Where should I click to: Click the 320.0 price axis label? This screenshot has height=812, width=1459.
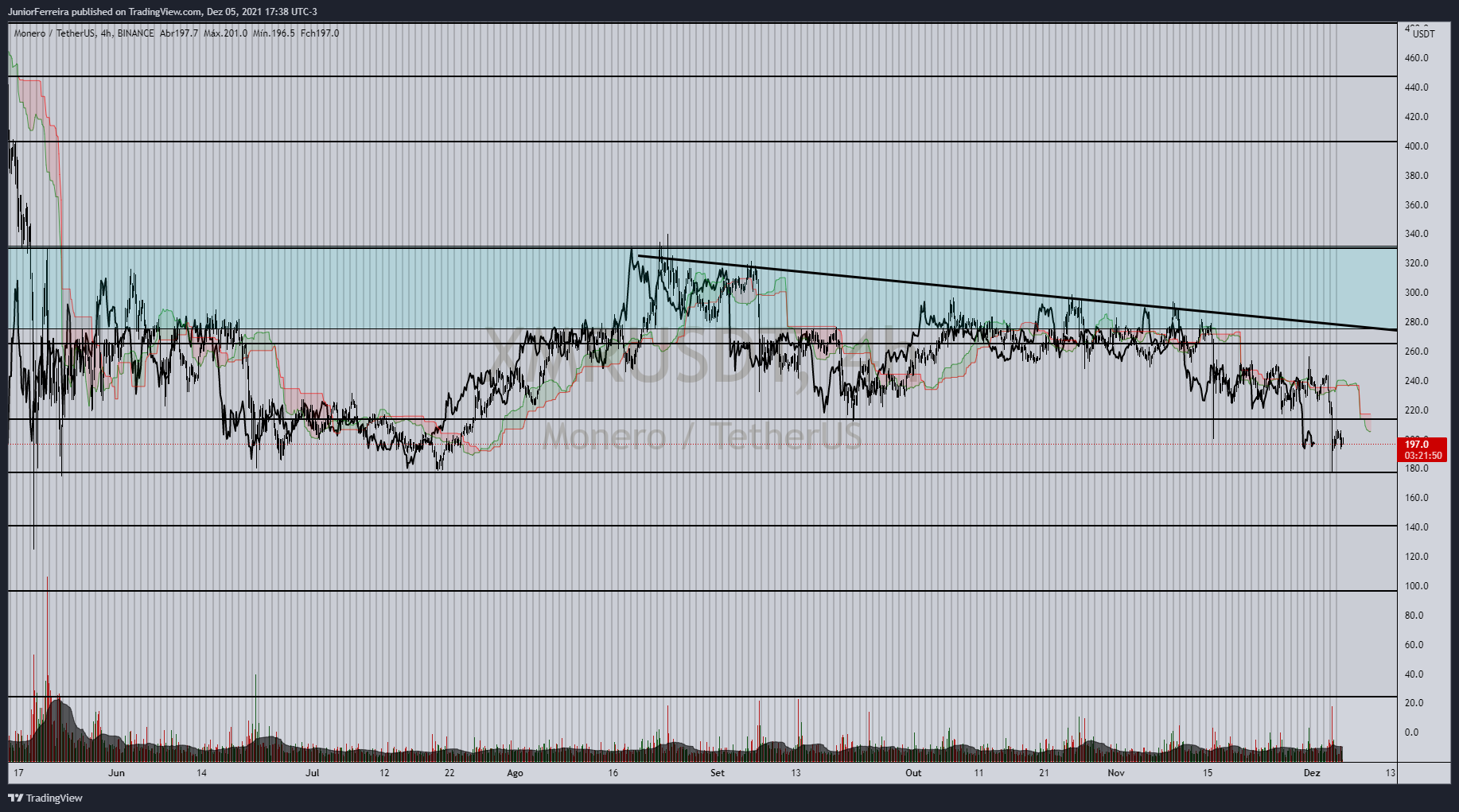click(1417, 263)
